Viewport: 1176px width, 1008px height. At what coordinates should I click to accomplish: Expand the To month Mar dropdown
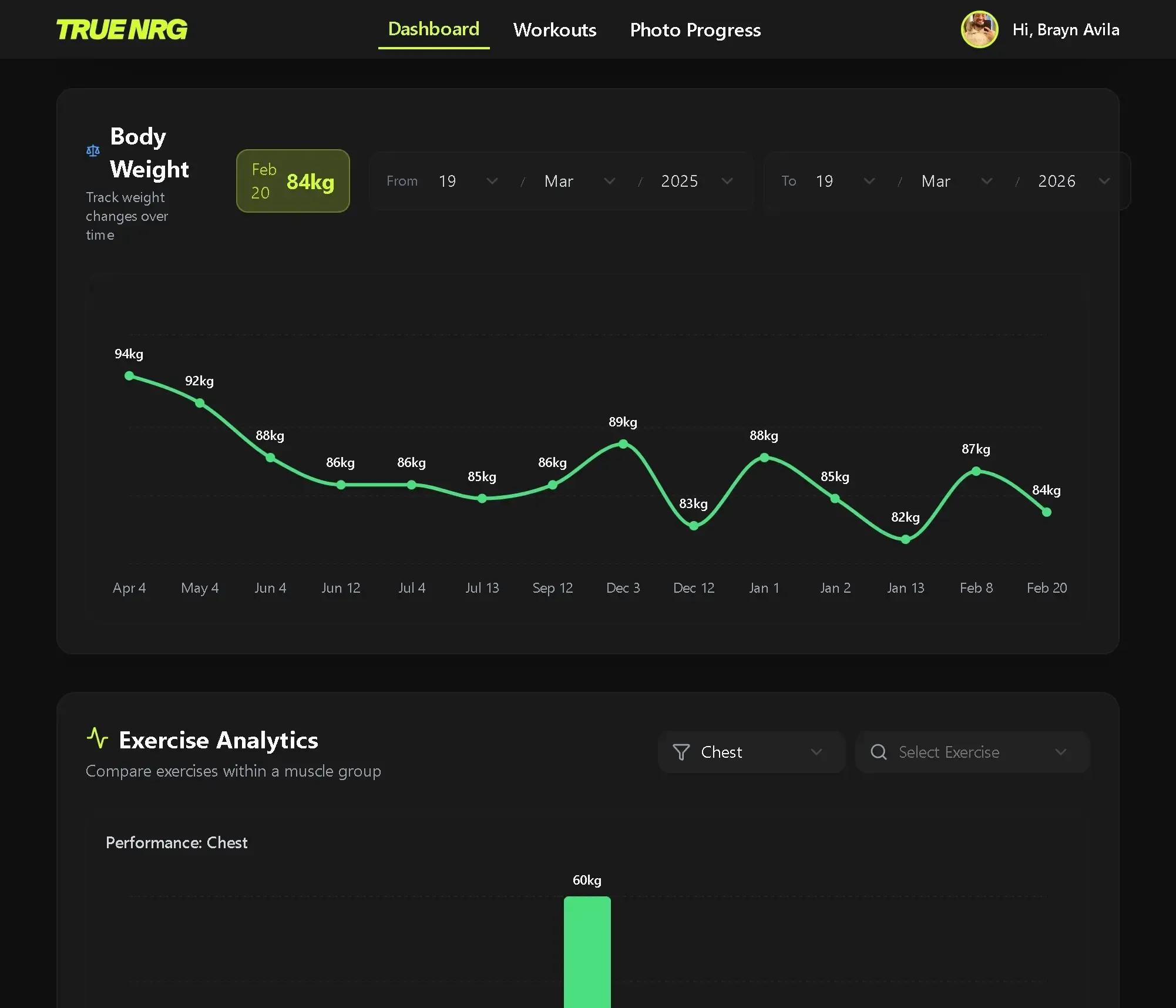coord(956,181)
